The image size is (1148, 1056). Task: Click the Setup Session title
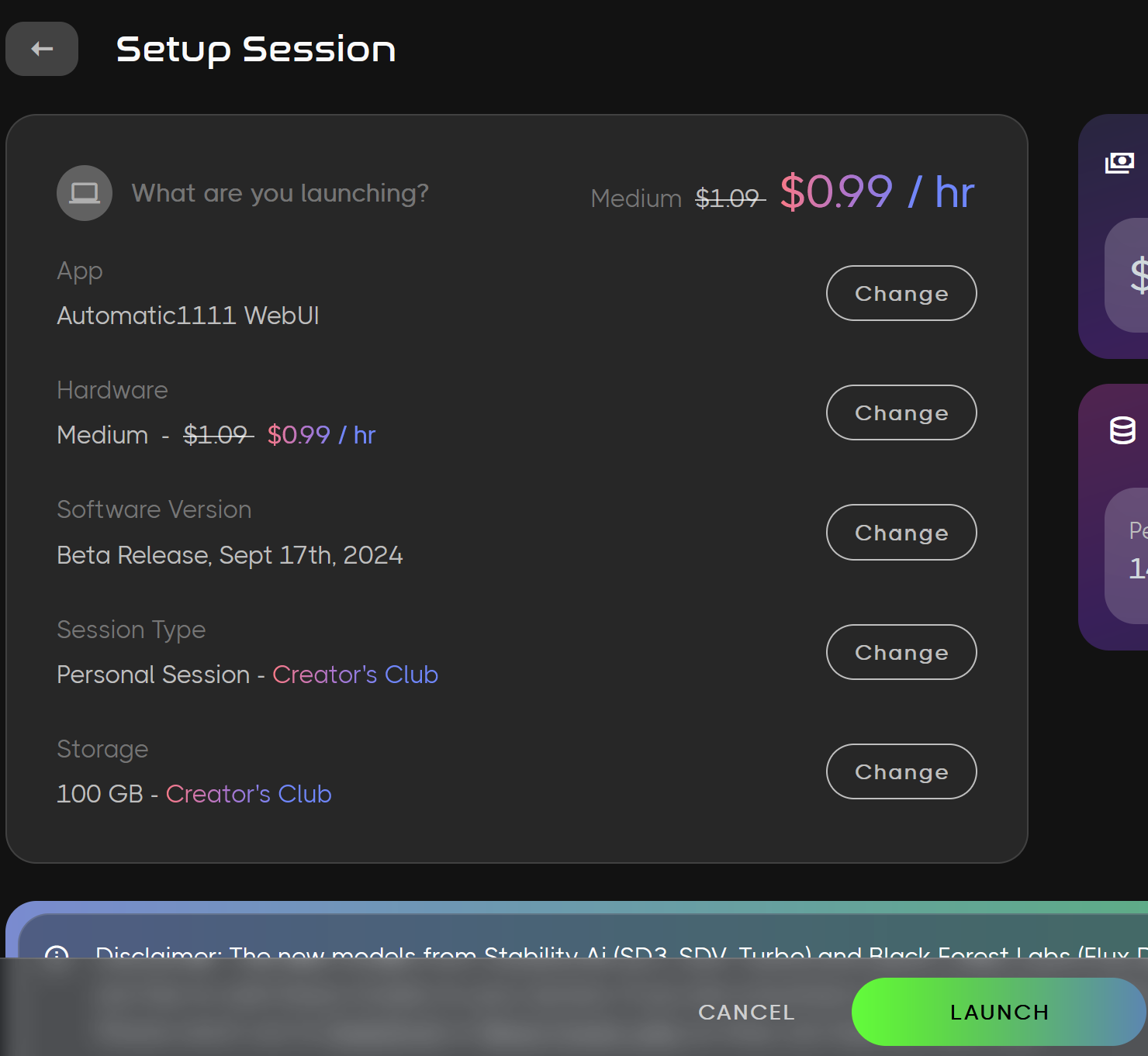pyautogui.click(x=256, y=49)
